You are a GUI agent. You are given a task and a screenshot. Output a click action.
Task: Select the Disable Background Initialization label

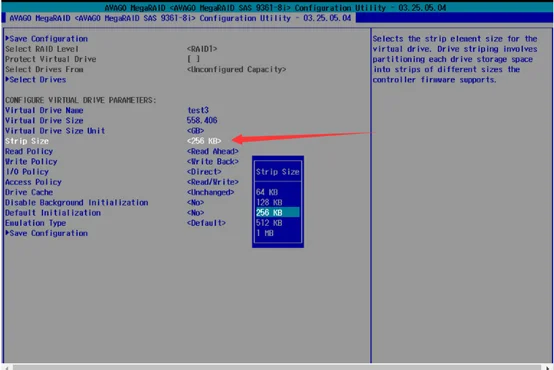77,202
